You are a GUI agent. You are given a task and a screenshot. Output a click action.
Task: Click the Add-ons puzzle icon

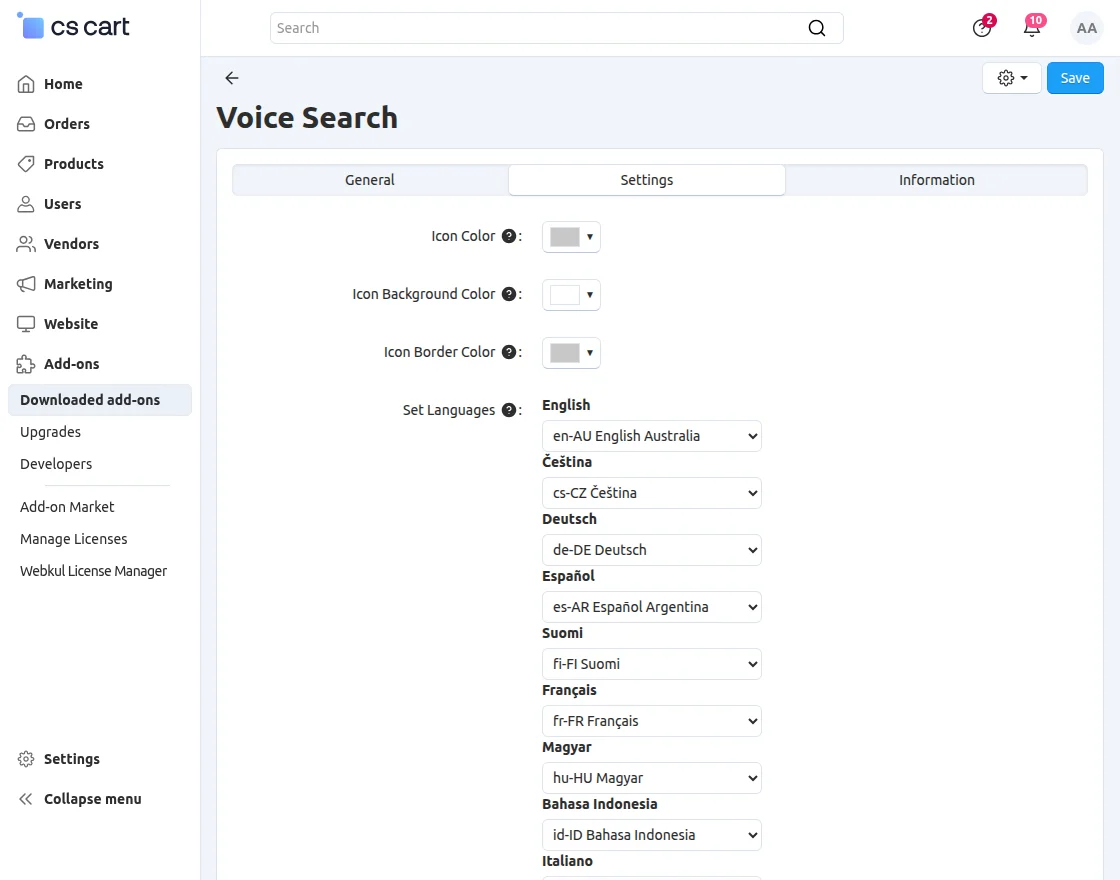[x=26, y=364]
